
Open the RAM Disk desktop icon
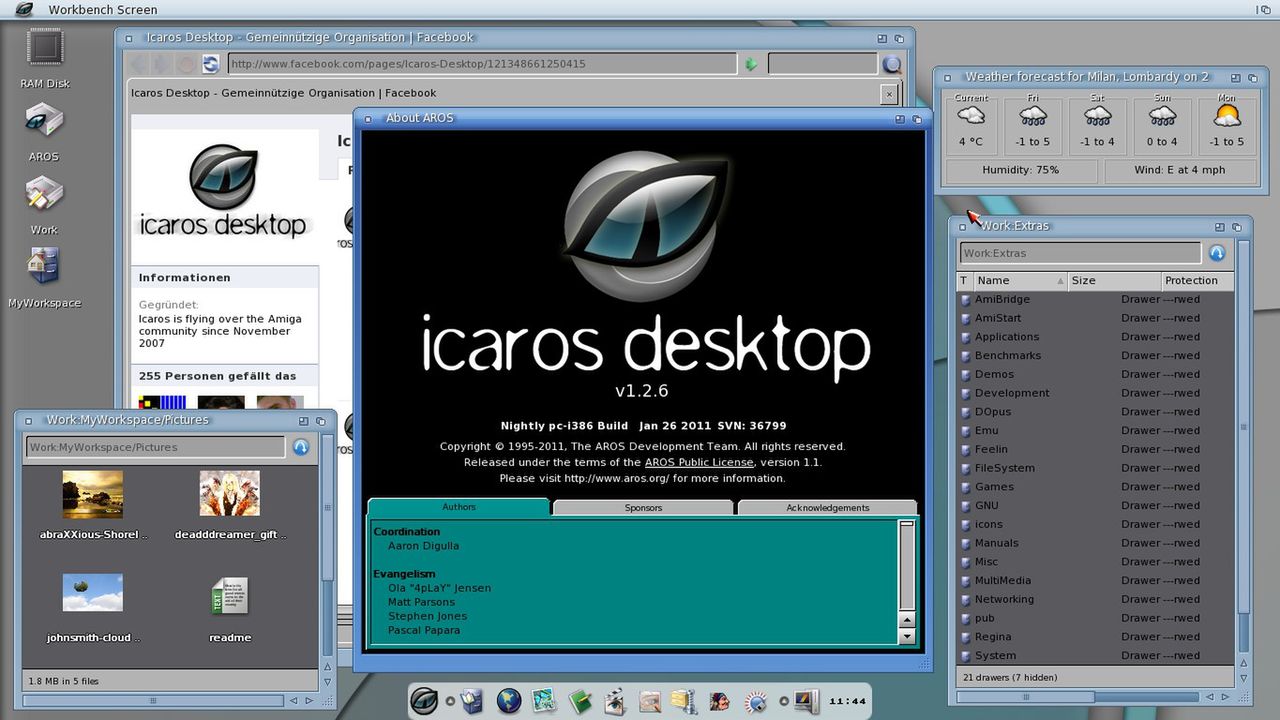tap(45, 48)
